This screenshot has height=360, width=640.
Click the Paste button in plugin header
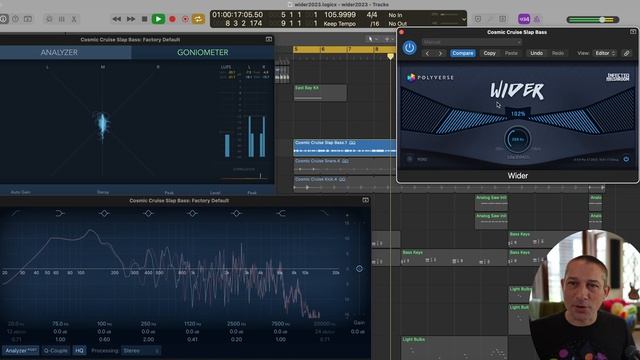click(x=511, y=53)
